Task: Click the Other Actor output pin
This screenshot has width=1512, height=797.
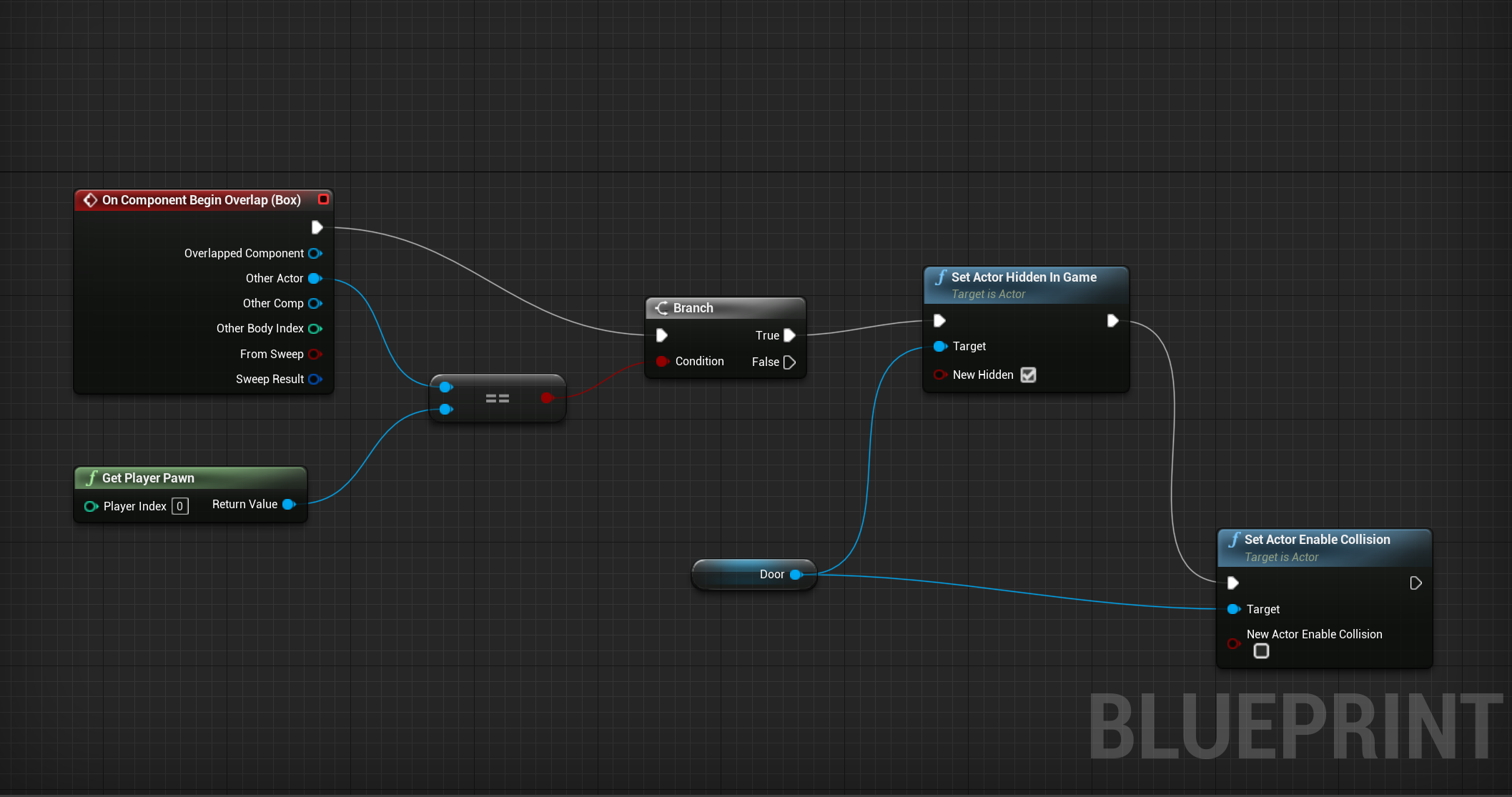Action: [315, 279]
